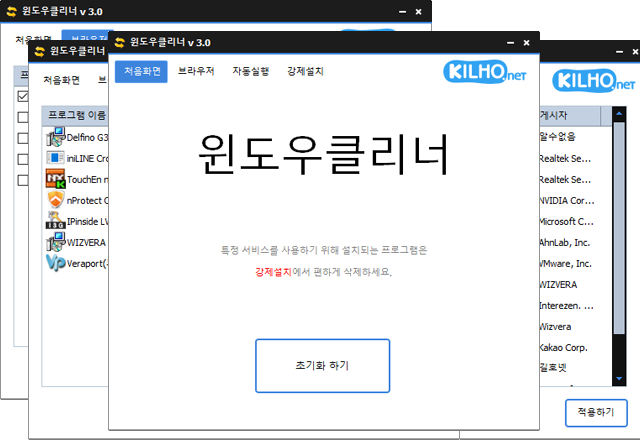The height and width of the screenshot is (440, 640).
Task: Click the IPinside LWS icon
Action: (56, 221)
